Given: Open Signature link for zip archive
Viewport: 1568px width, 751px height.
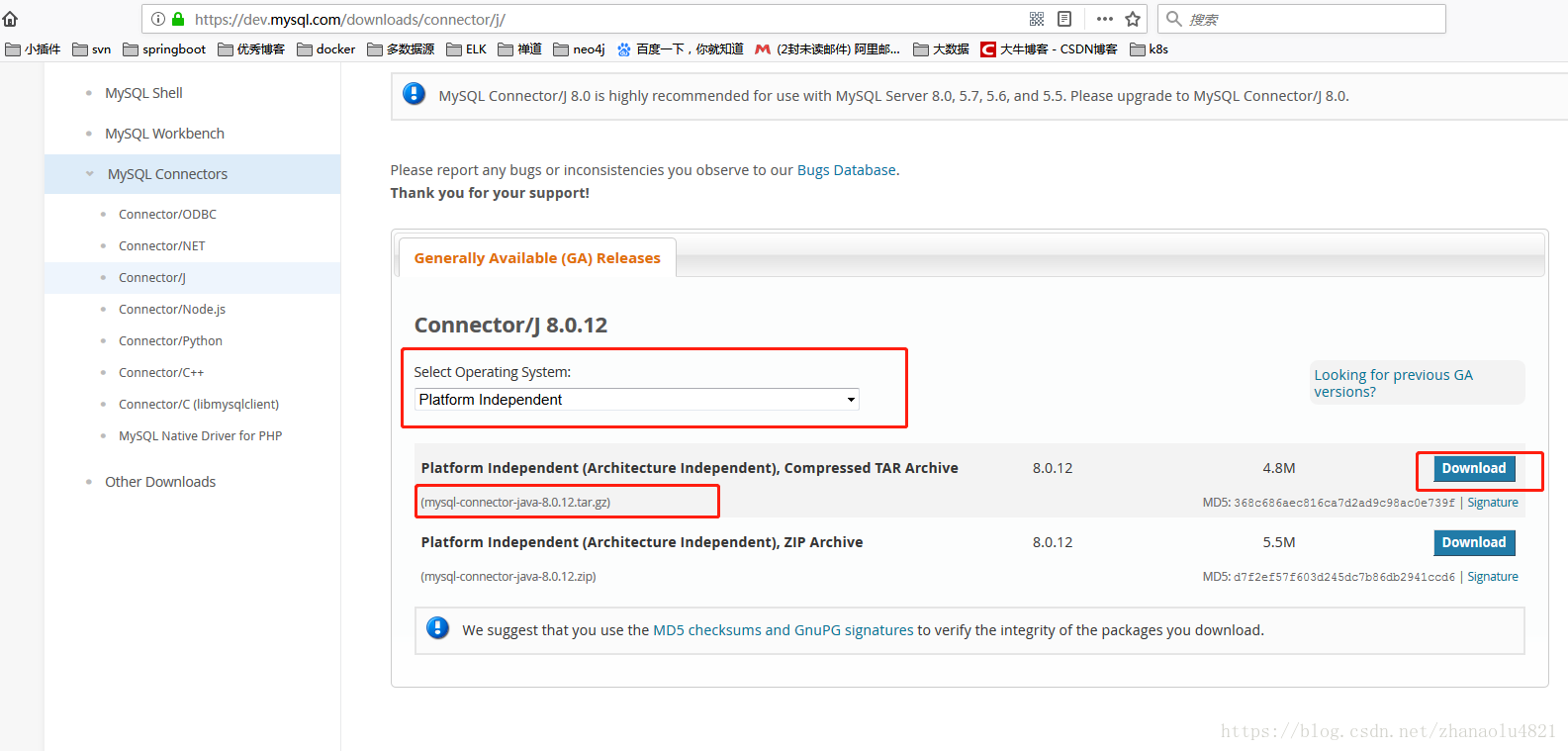Looking at the screenshot, I should [1493, 577].
